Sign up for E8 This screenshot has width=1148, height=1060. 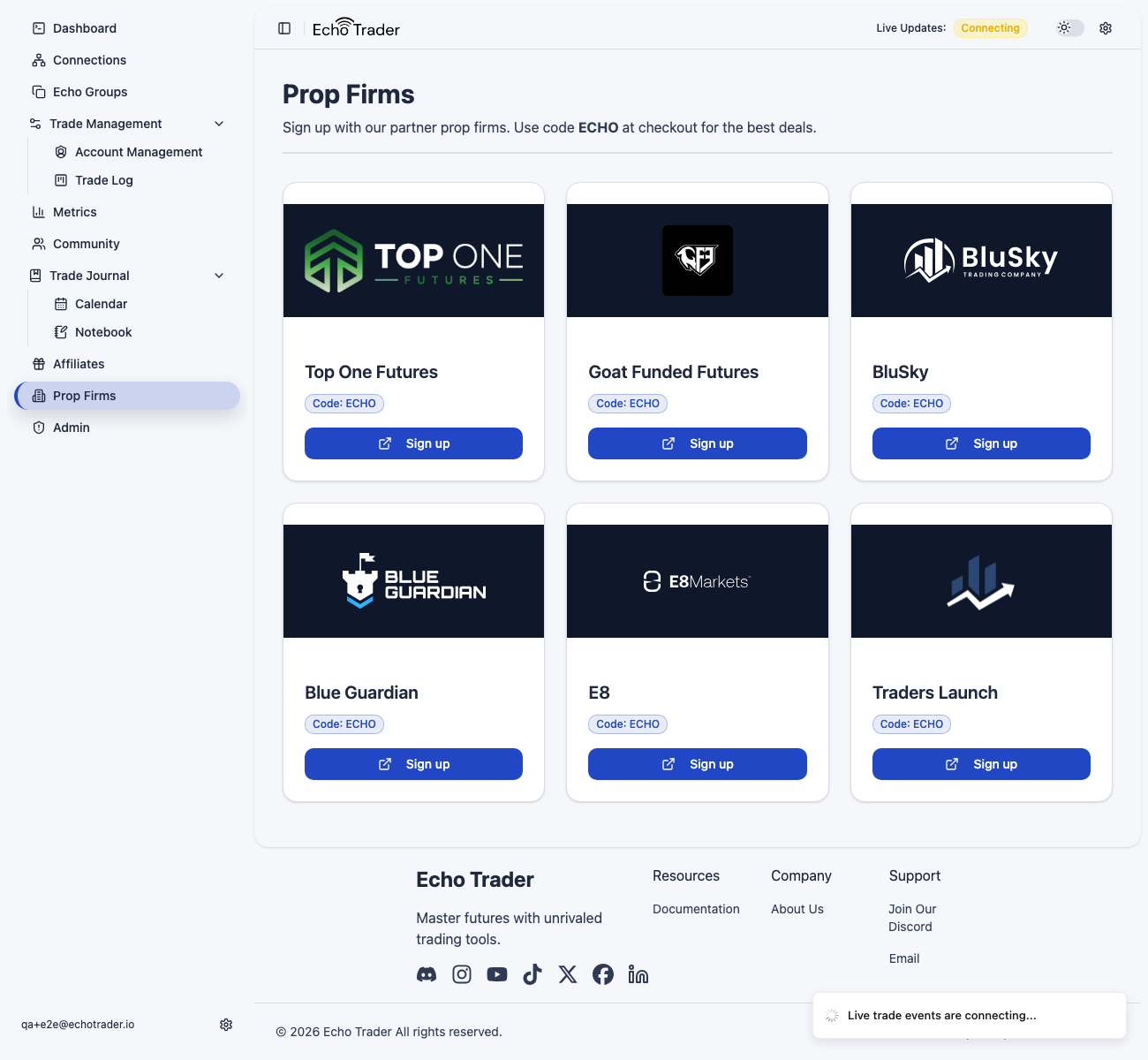click(698, 764)
